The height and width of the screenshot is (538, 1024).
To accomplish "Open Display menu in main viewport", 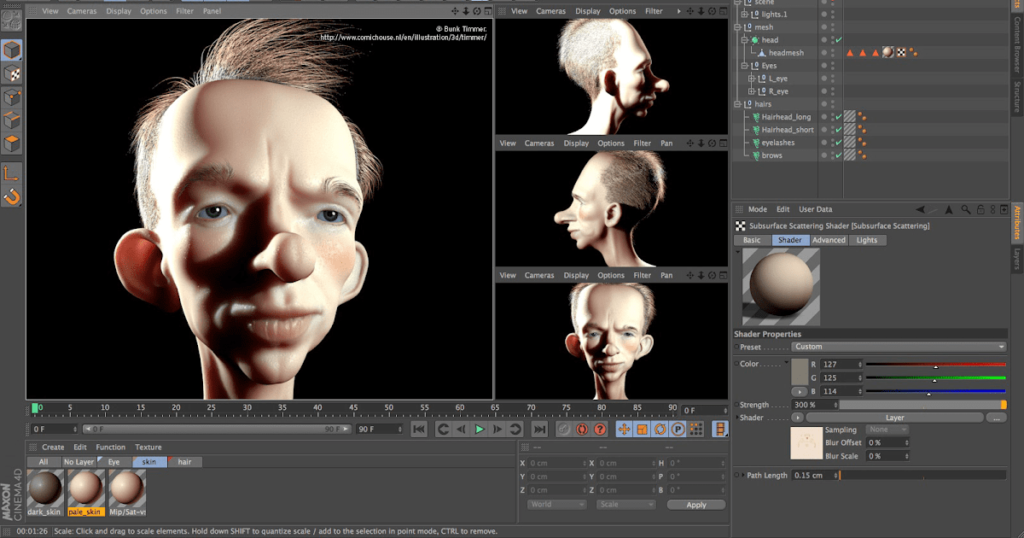I will 118,11.
